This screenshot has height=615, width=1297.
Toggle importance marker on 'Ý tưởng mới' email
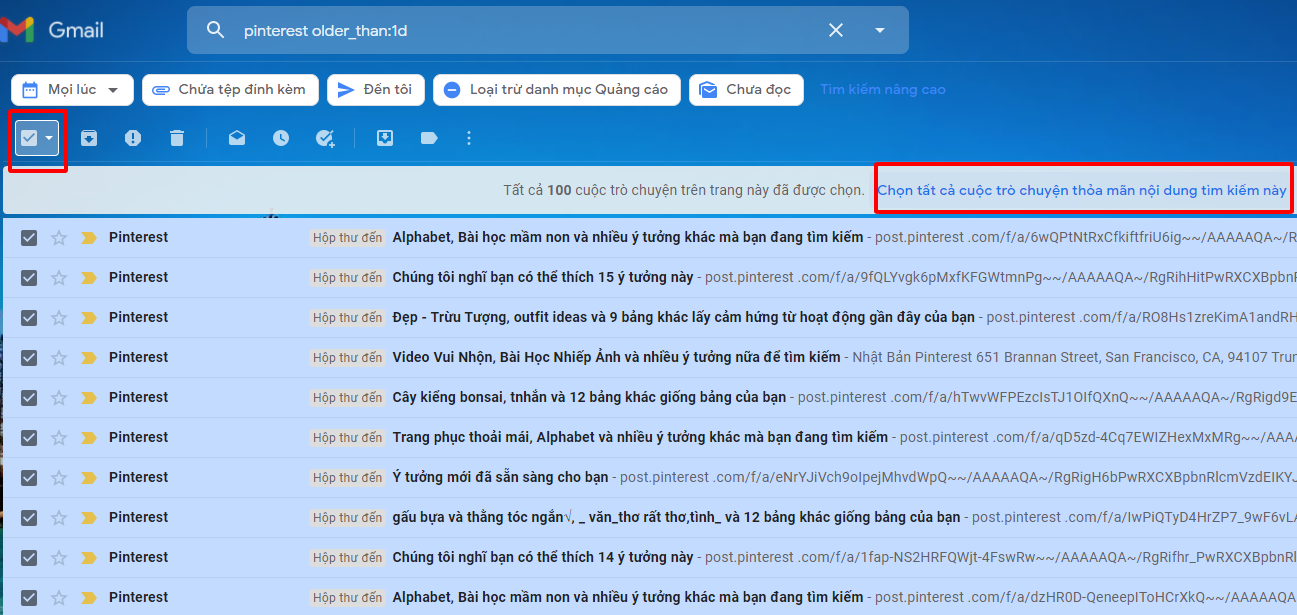(88, 477)
